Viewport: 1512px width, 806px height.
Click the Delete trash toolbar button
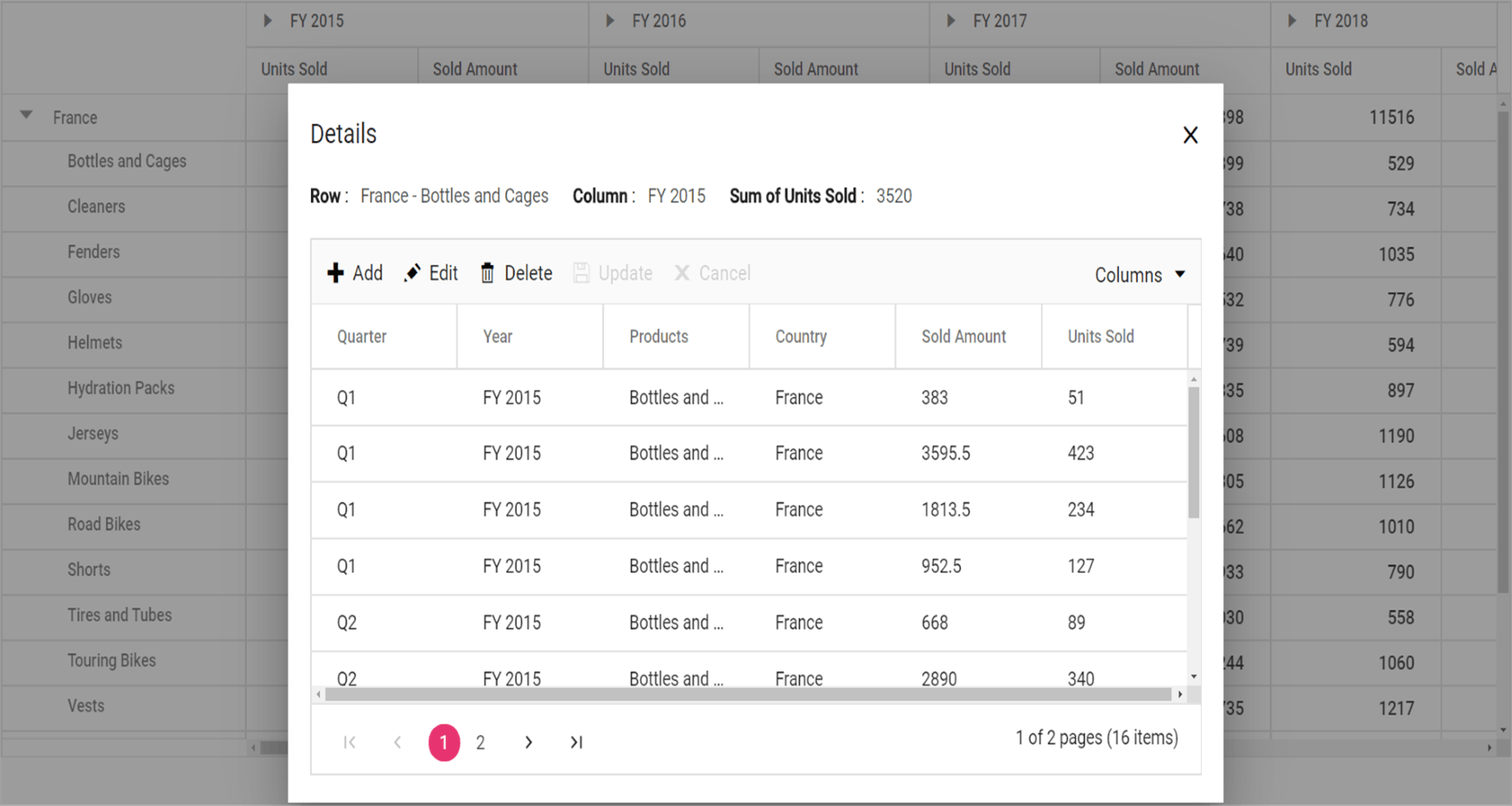click(516, 273)
